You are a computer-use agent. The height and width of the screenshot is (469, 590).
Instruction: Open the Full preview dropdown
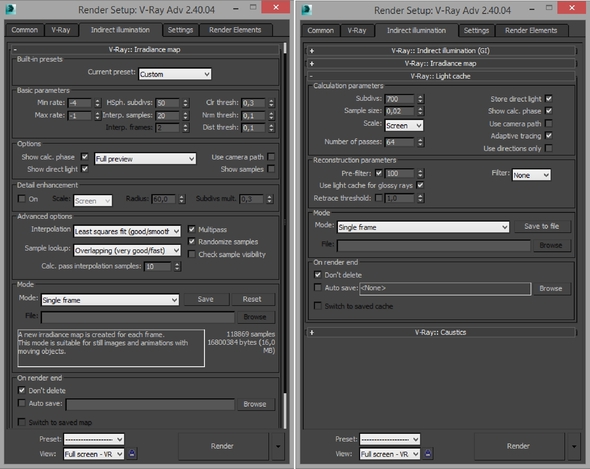[145, 158]
